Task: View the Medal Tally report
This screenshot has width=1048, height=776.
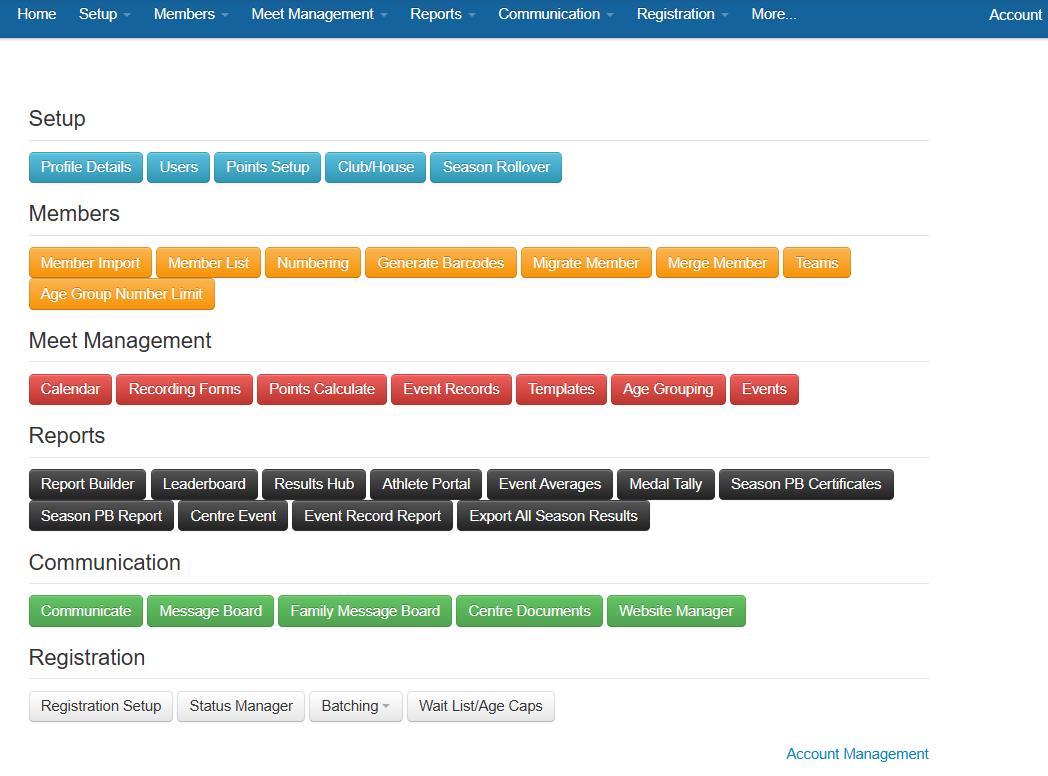Action: coord(665,484)
